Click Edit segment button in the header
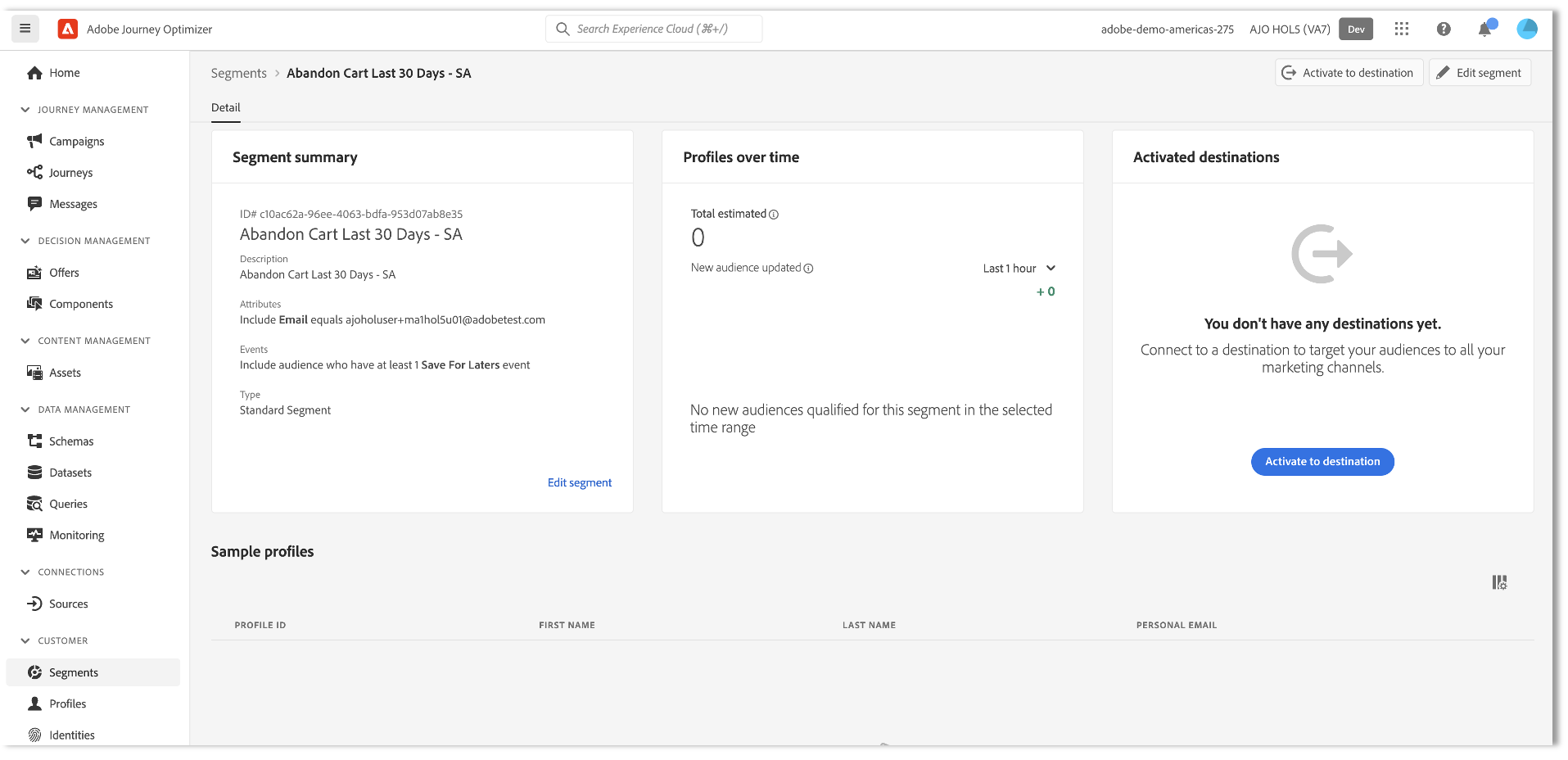Image resolution: width=1568 pixels, height=760 pixels. [1480, 73]
